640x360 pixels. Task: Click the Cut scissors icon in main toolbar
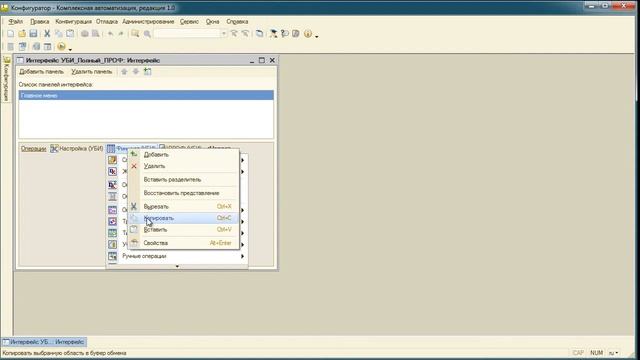coord(47,34)
